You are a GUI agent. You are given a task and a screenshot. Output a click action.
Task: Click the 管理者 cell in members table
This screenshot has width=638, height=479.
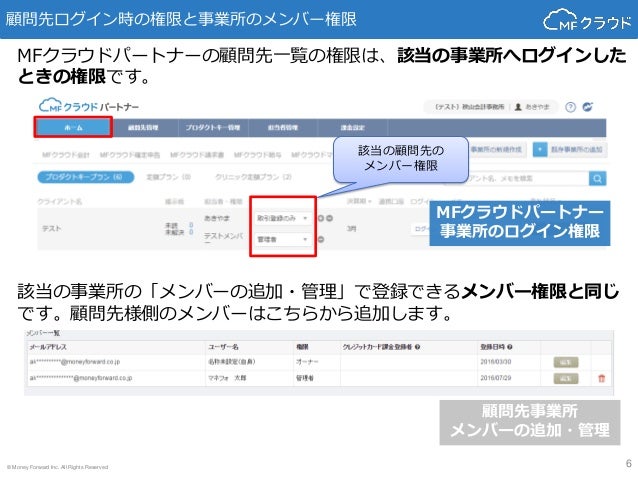(x=305, y=378)
